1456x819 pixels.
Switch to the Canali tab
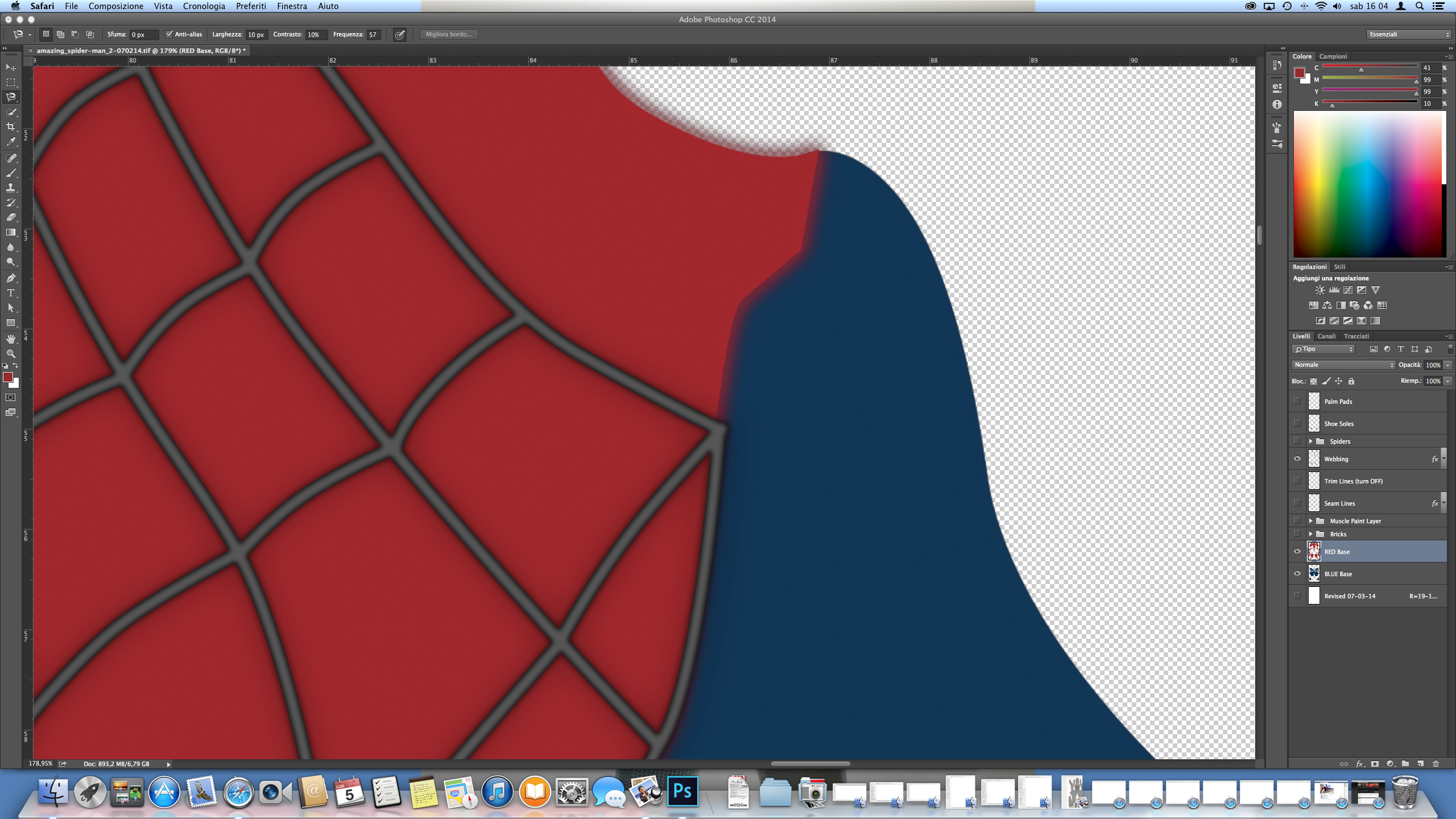1326,336
